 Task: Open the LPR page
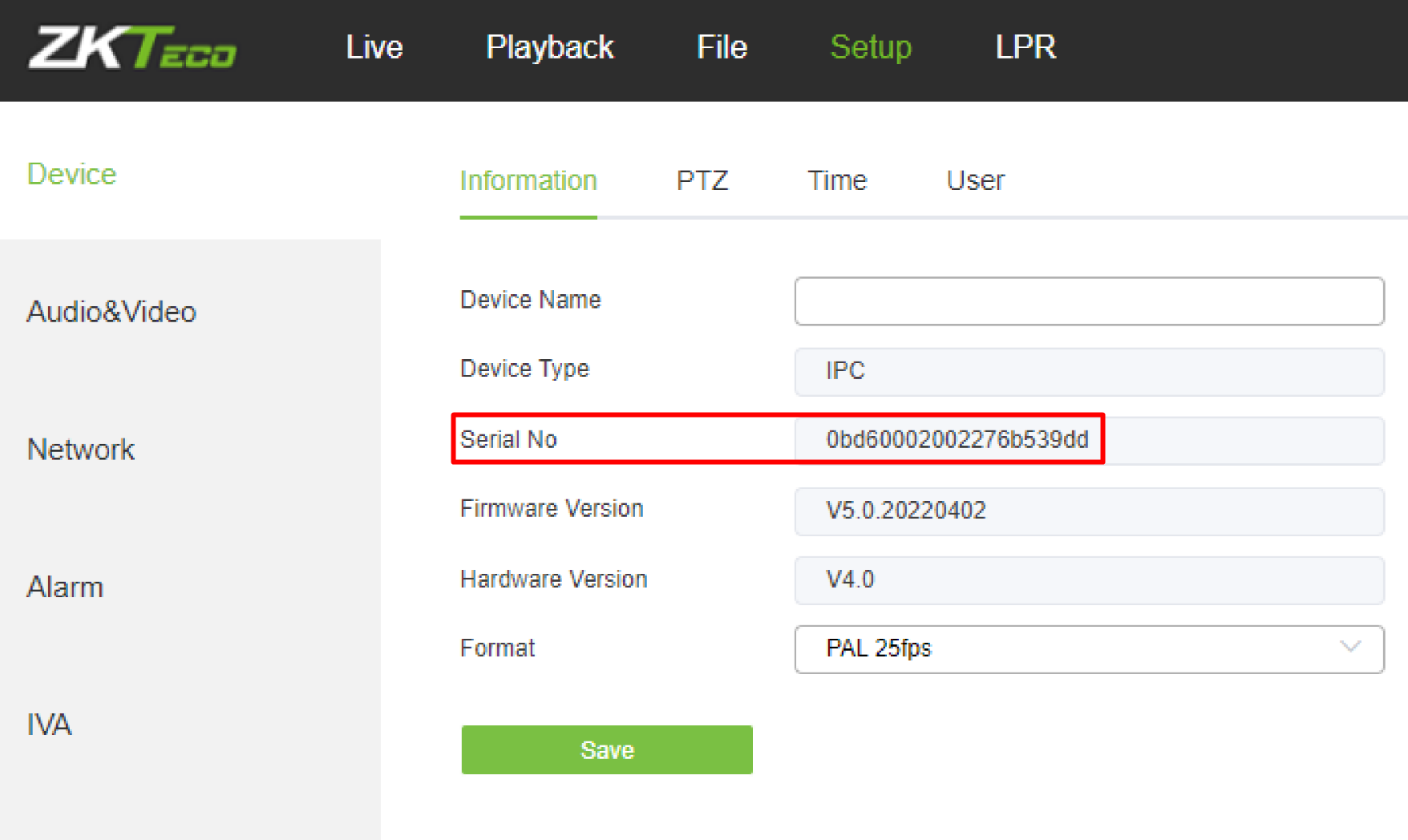[x=1026, y=47]
